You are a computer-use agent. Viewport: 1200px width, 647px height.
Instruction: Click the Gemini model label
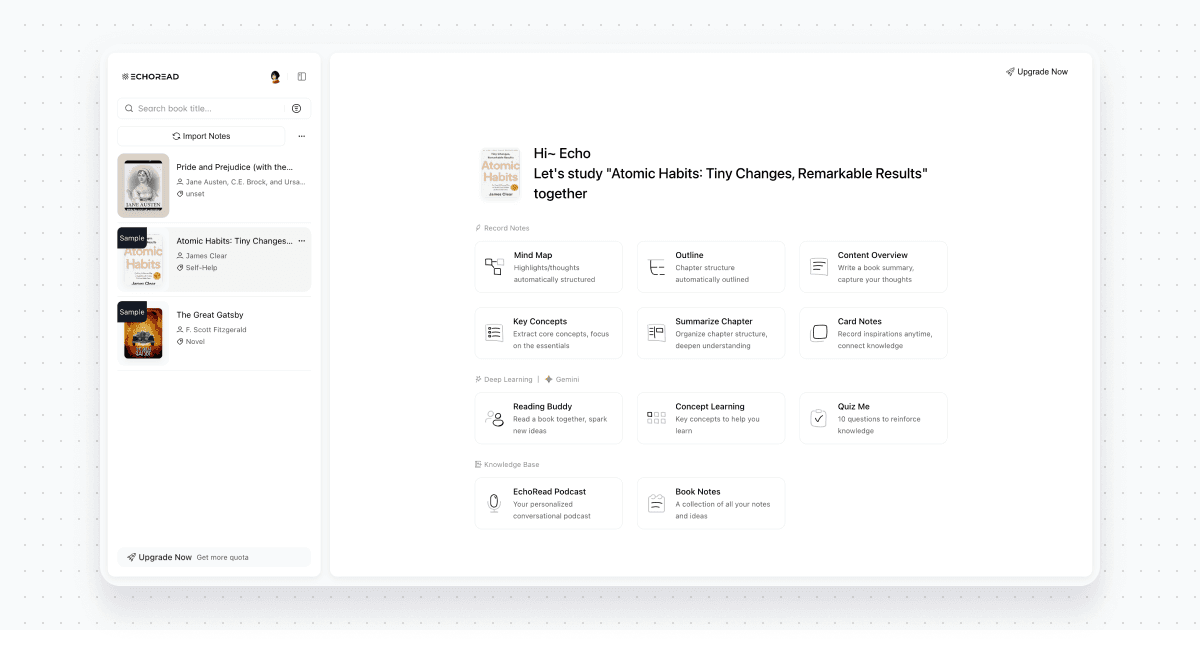click(568, 379)
